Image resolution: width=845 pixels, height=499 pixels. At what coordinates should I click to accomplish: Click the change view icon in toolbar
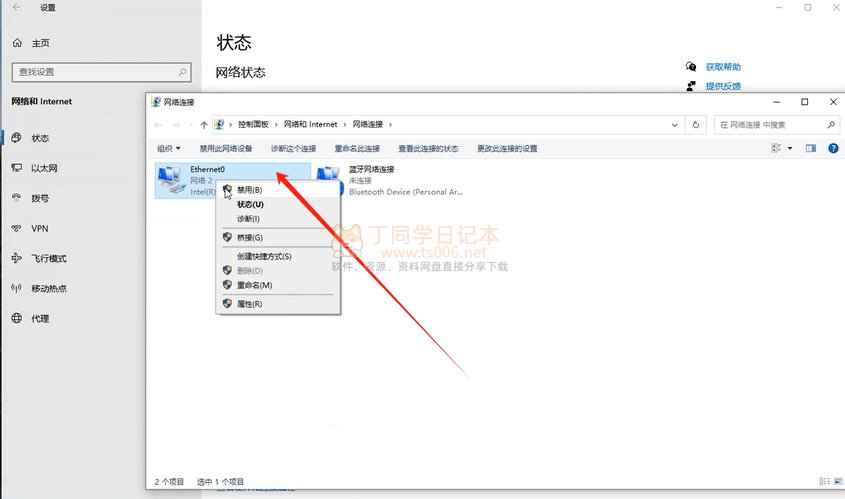(776, 148)
